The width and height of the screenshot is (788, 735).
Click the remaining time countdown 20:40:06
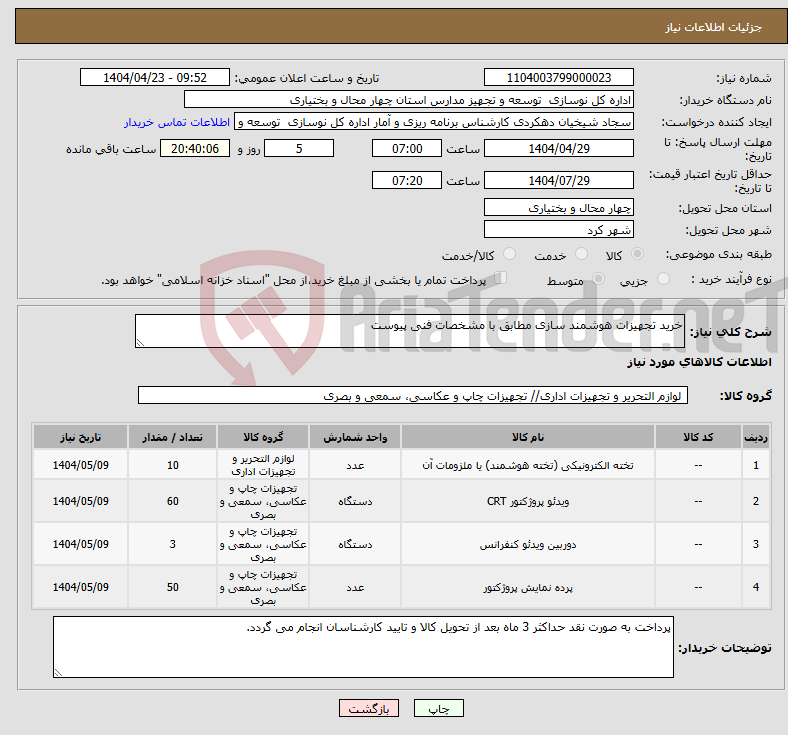coord(195,149)
